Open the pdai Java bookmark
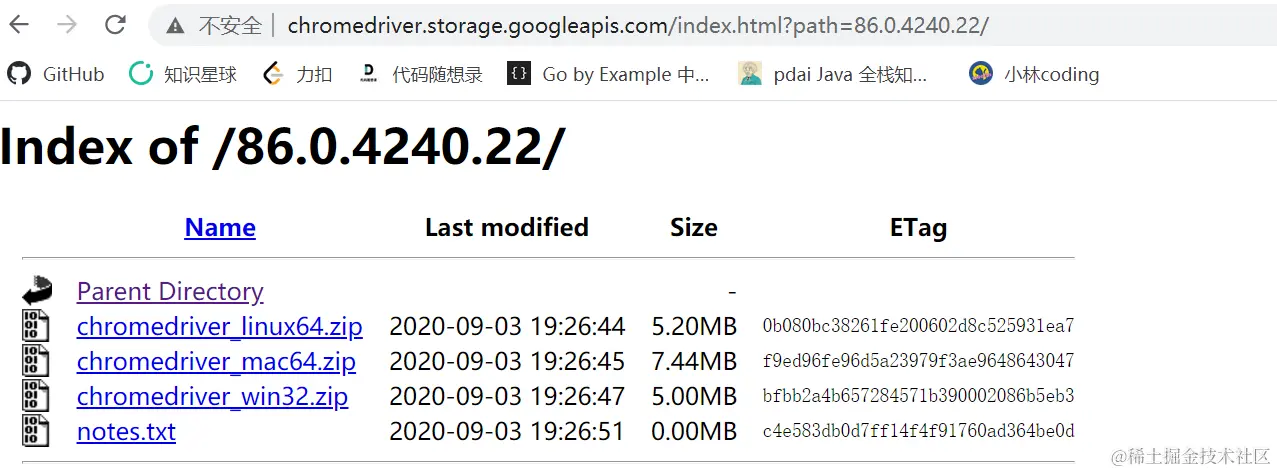The width and height of the screenshot is (1277, 473). (x=833, y=74)
